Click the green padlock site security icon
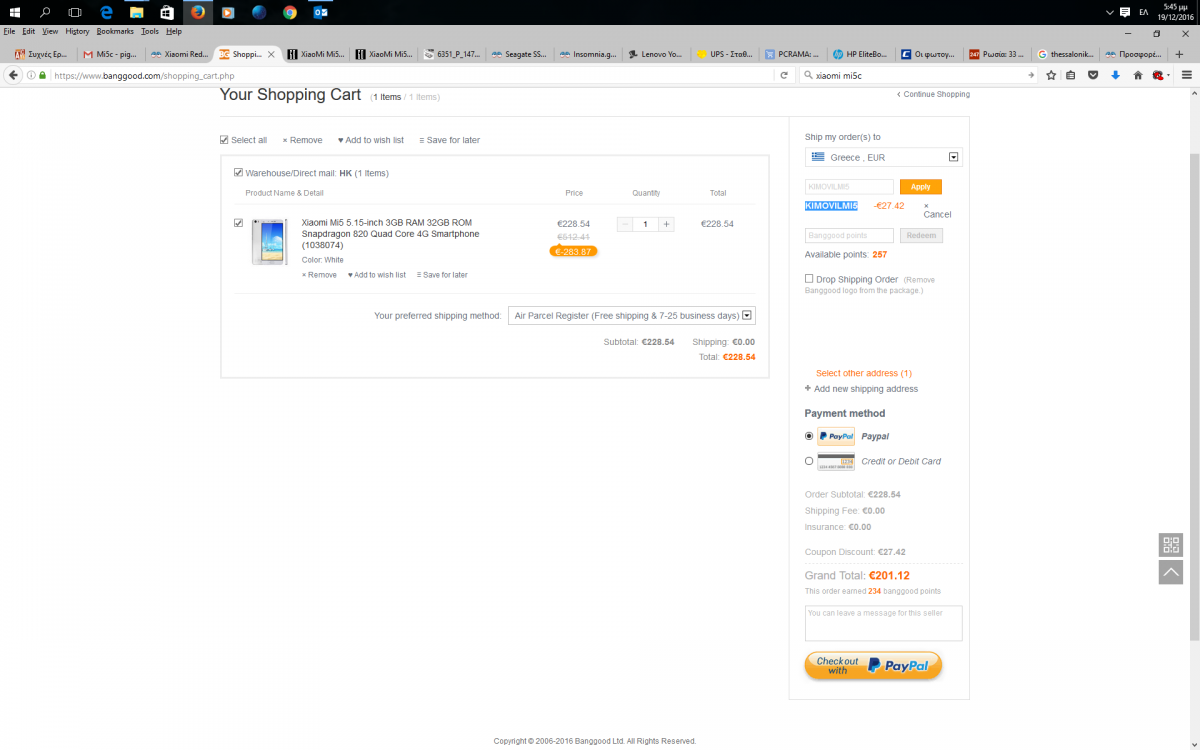This screenshot has height=750, width=1200. (x=43, y=75)
